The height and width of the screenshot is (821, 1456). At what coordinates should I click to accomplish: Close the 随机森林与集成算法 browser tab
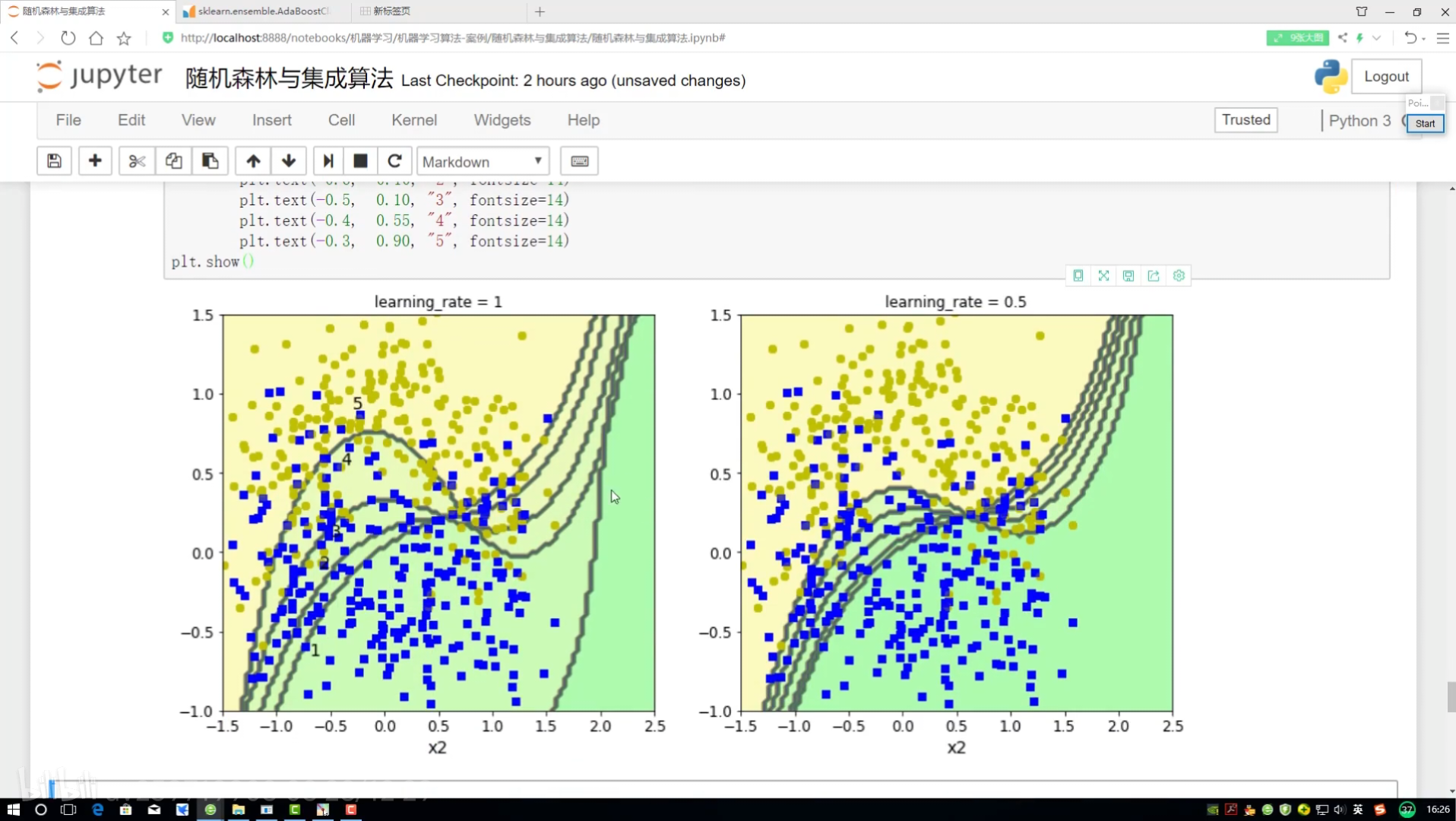[166, 11]
